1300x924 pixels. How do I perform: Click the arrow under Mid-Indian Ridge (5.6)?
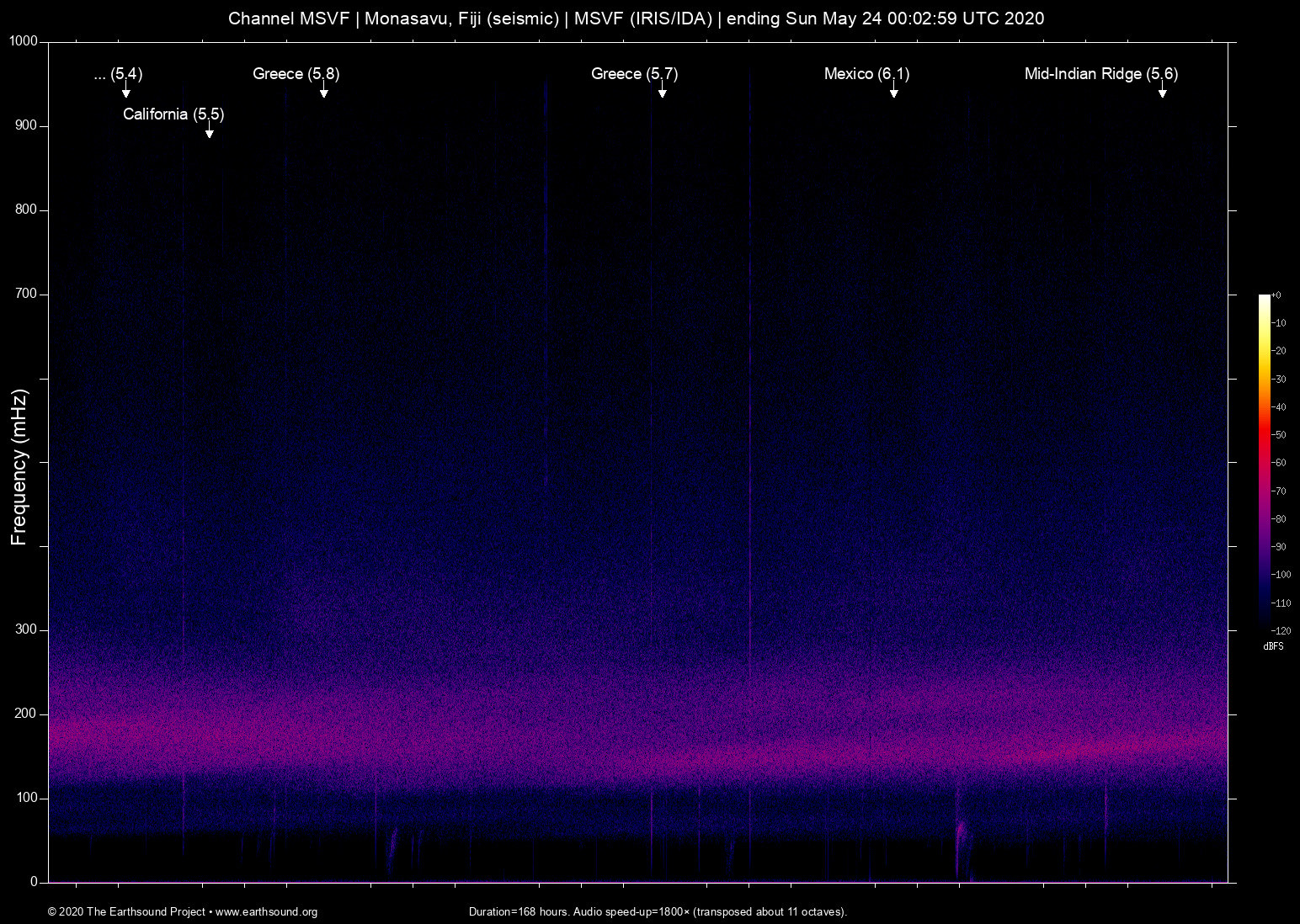point(1162,92)
